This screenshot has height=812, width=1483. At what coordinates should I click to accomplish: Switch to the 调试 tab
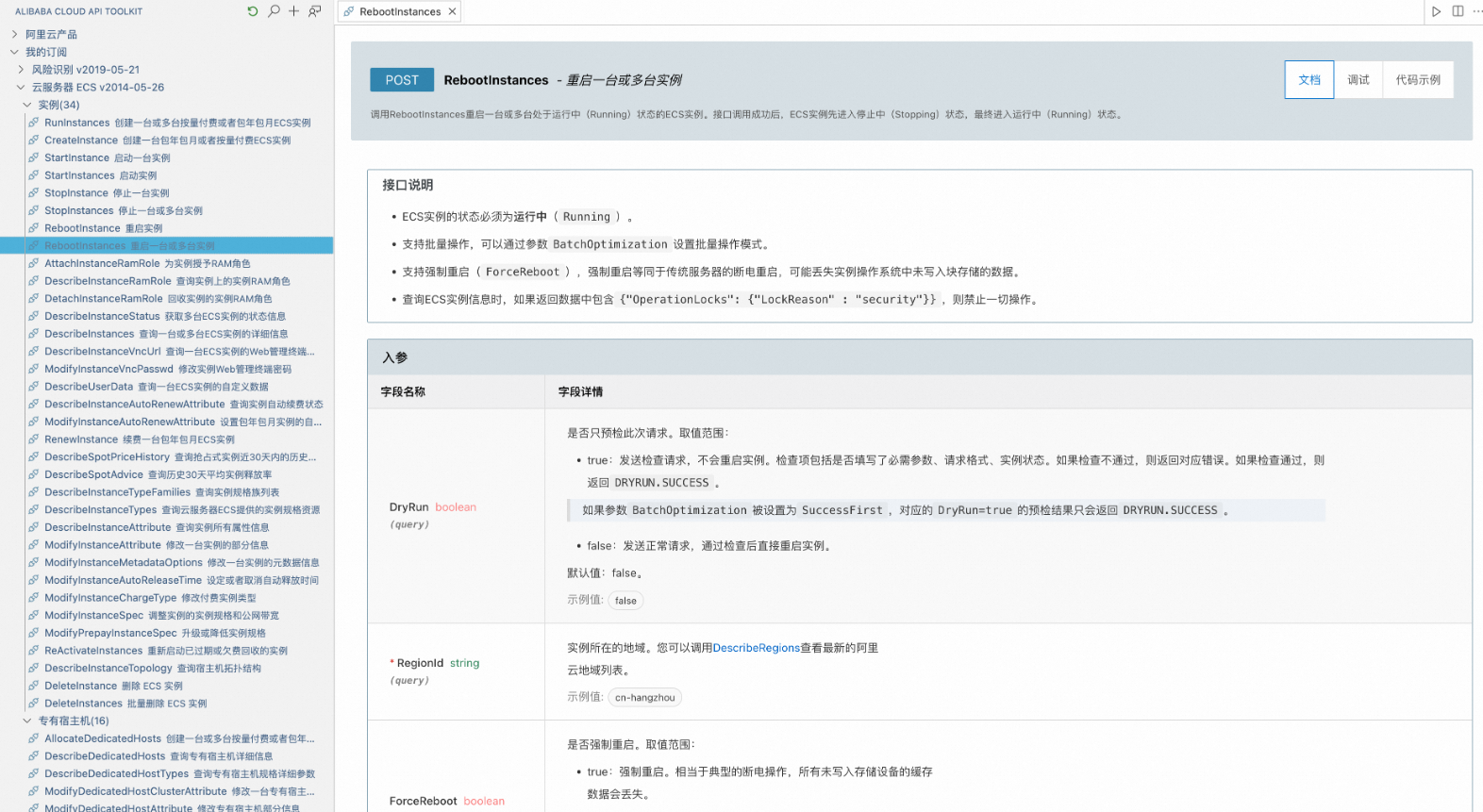coord(1358,80)
